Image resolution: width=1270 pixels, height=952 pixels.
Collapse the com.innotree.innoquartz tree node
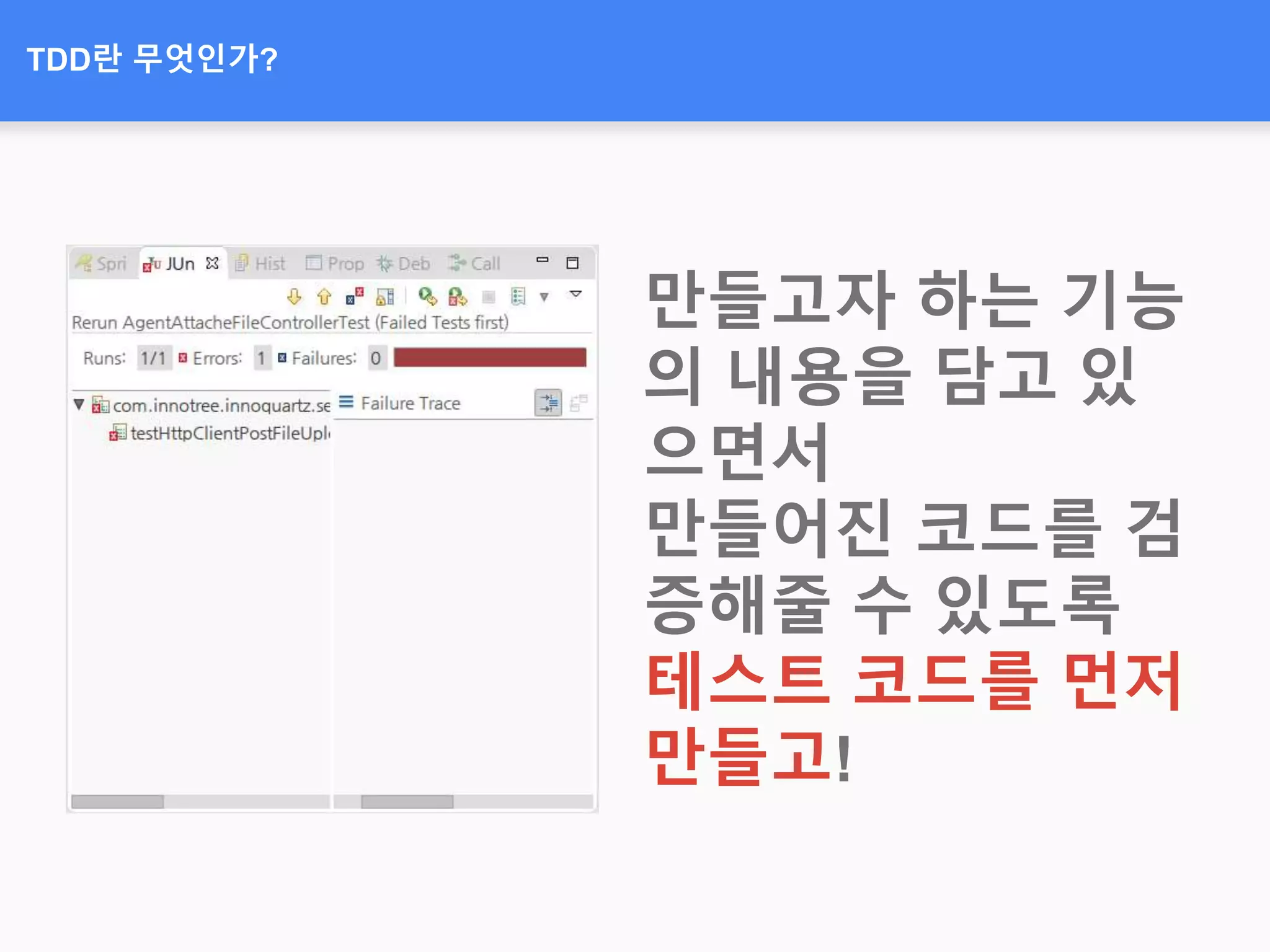point(79,405)
